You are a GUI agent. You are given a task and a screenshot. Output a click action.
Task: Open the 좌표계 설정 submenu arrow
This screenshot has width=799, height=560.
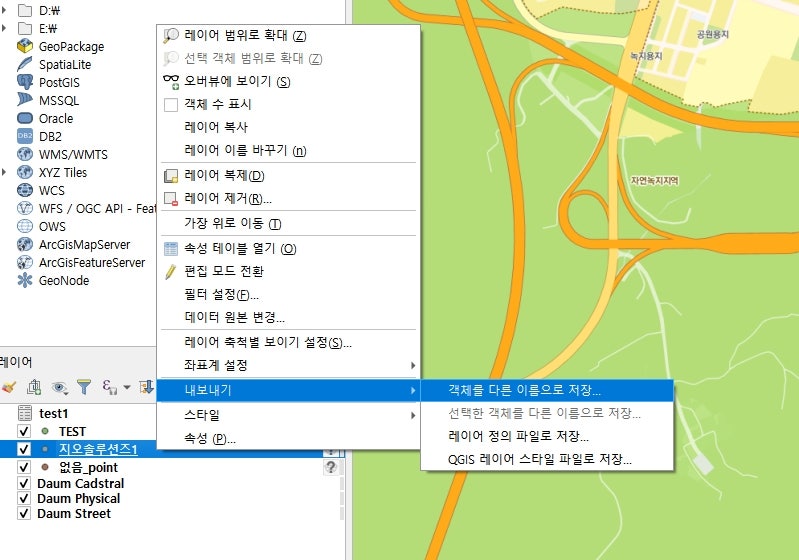tap(412, 365)
